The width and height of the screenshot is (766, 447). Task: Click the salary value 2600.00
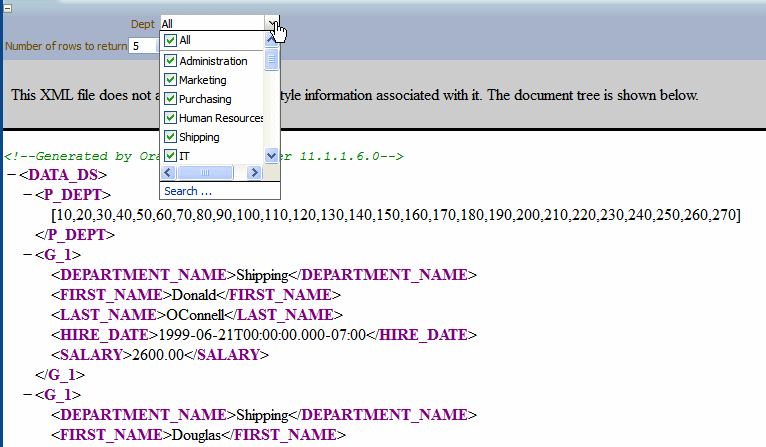pyautogui.click(x=158, y=355)
